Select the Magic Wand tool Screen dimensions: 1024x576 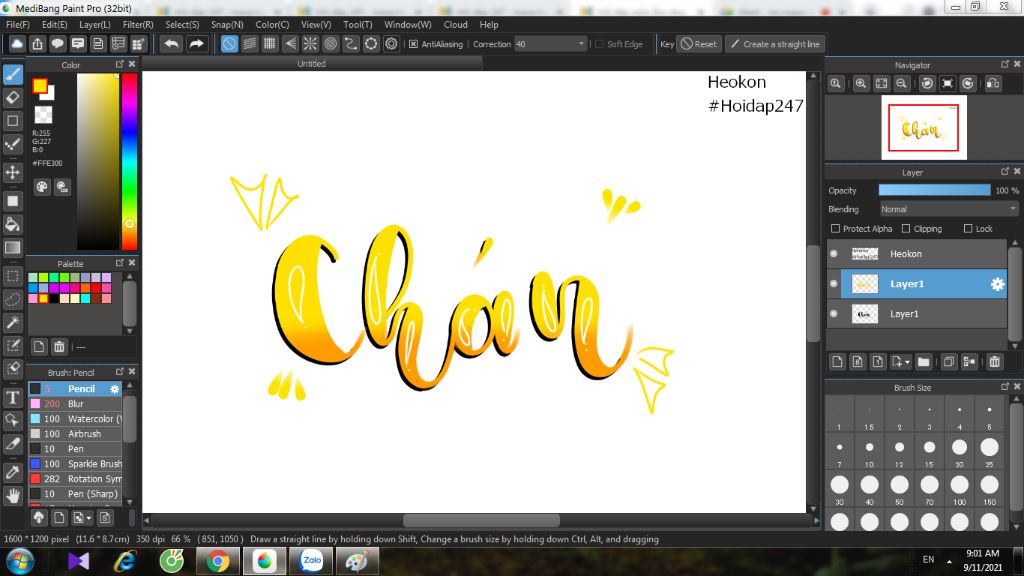pos(12,322)
